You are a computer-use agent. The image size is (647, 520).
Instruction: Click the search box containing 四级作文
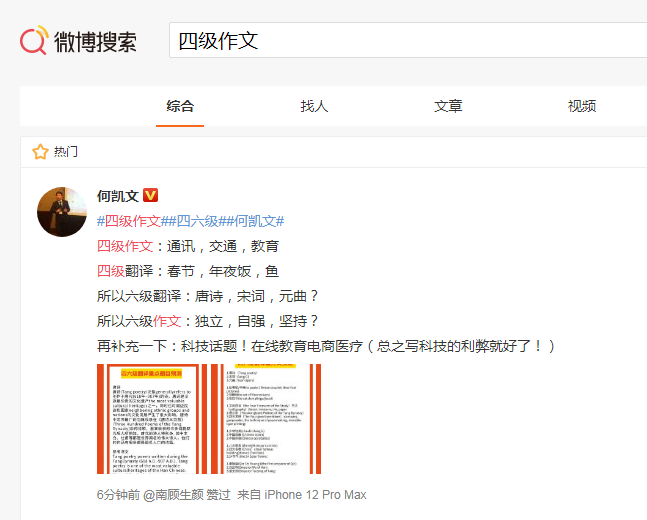tap(400, 41)
